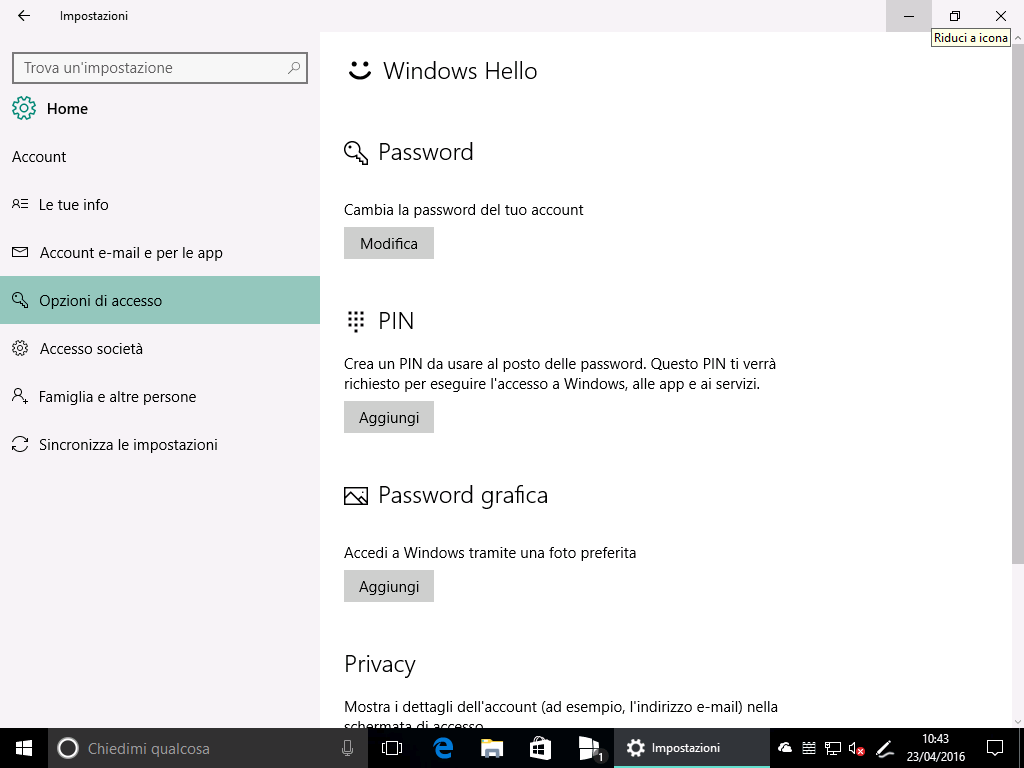Click the gear icon next to Accesso società
This screenshot has height=768, width=1024.
pyautogui.click(x=20, y=348)
